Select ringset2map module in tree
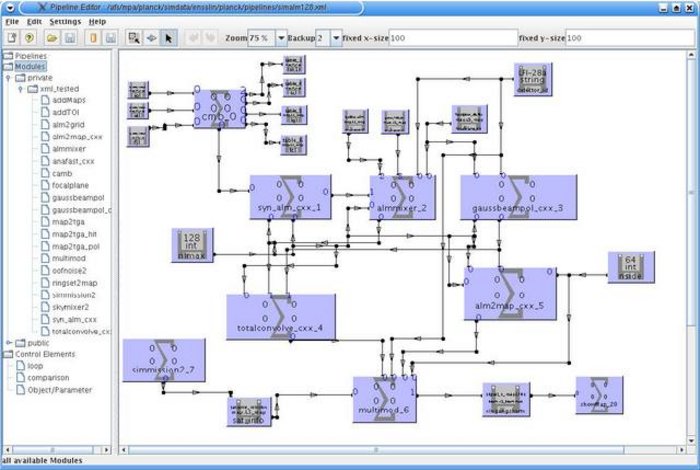 75,283
